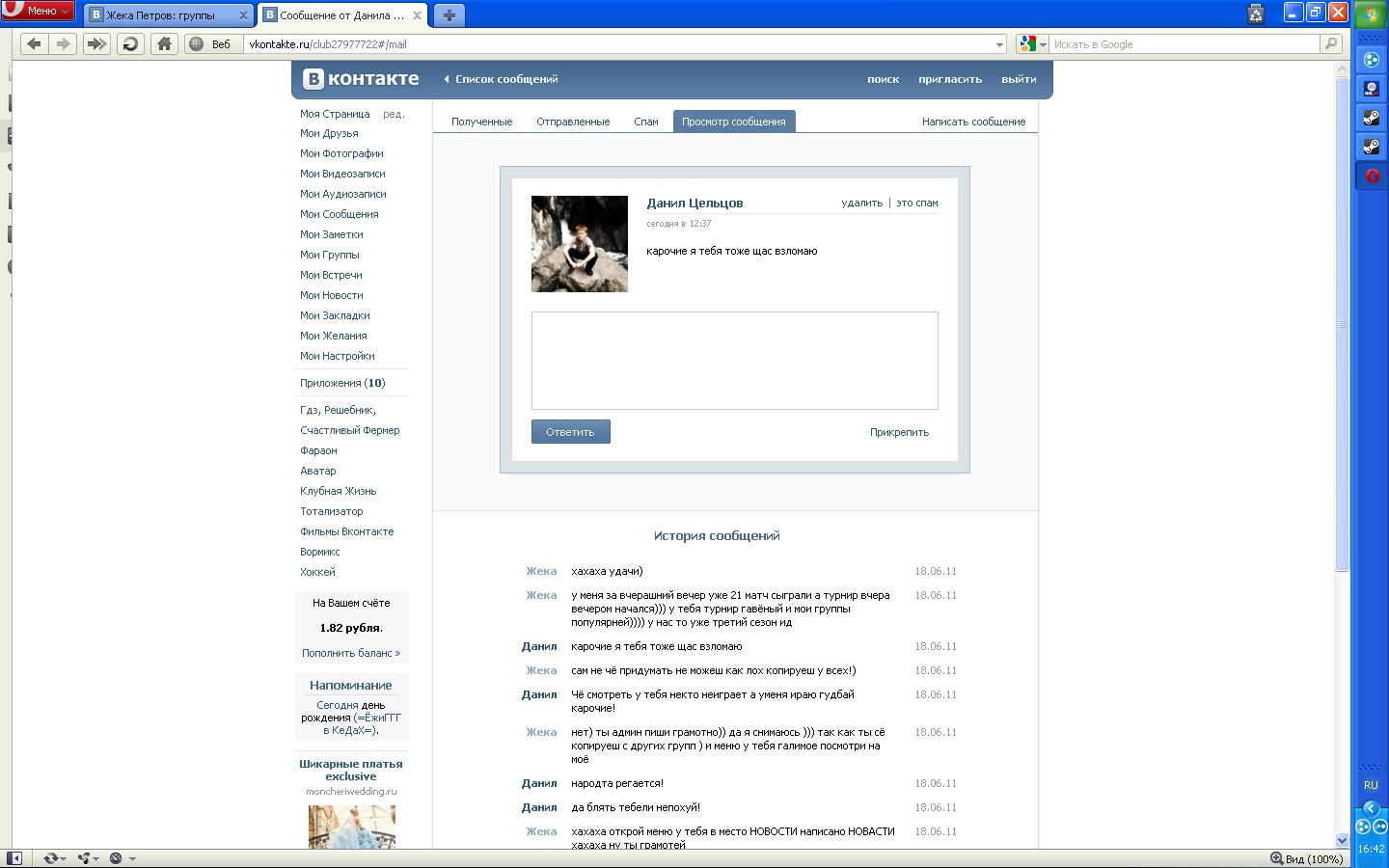Image resolution: width=1389 pixels, height=868 pixels.
Task: Click the fast forward double-arrow button
Action: (96, 43)
